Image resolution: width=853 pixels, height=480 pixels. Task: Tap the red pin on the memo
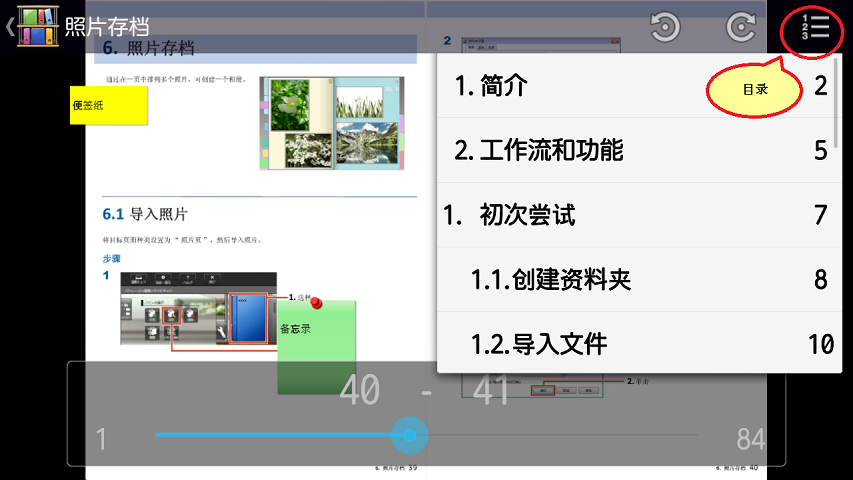coord(318,304)
